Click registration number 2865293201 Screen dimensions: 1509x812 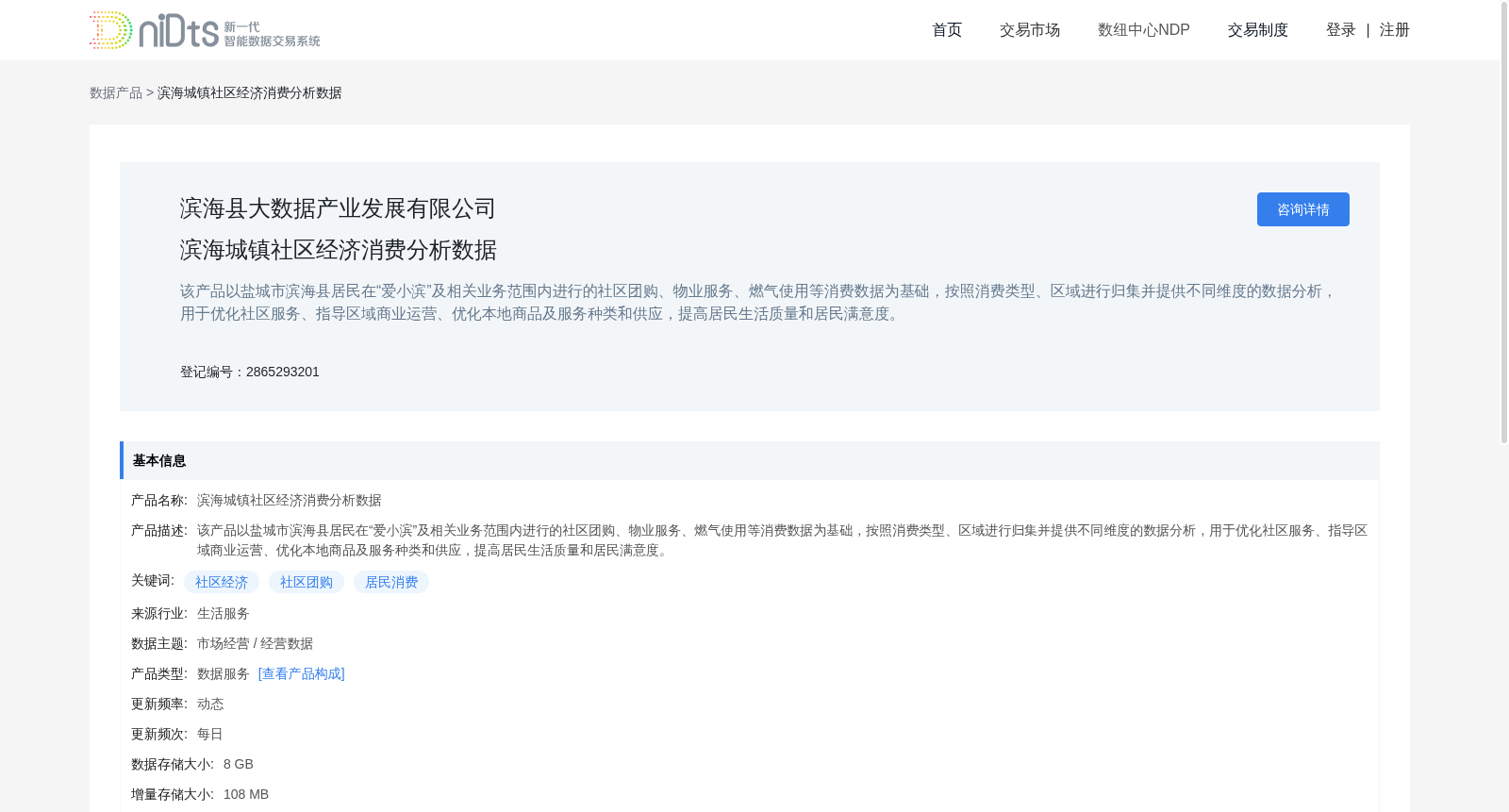coord(283,372)
